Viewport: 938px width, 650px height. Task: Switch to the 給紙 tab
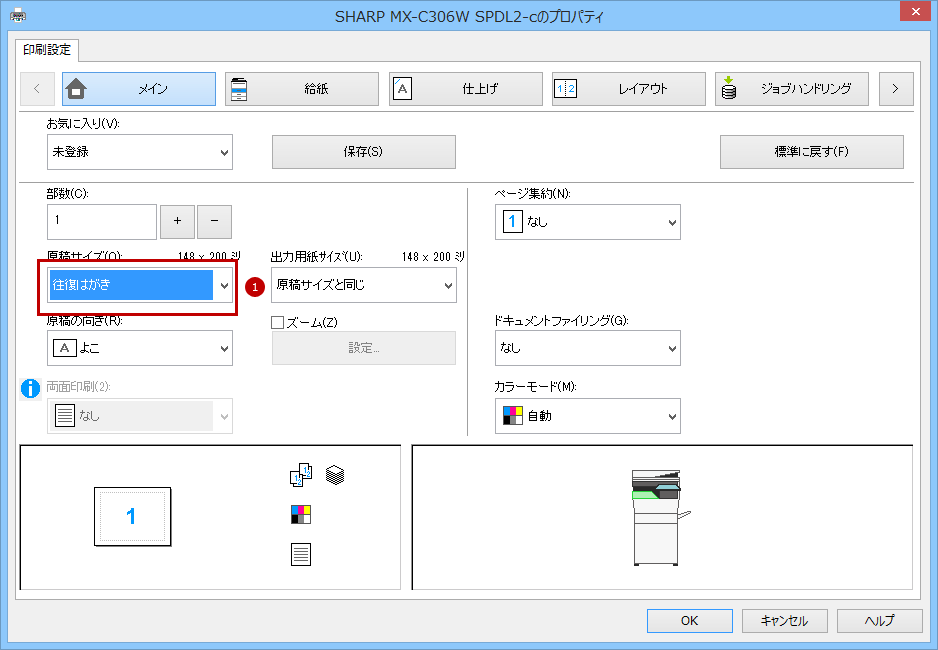pyautogui.click(x=302, y=89)
